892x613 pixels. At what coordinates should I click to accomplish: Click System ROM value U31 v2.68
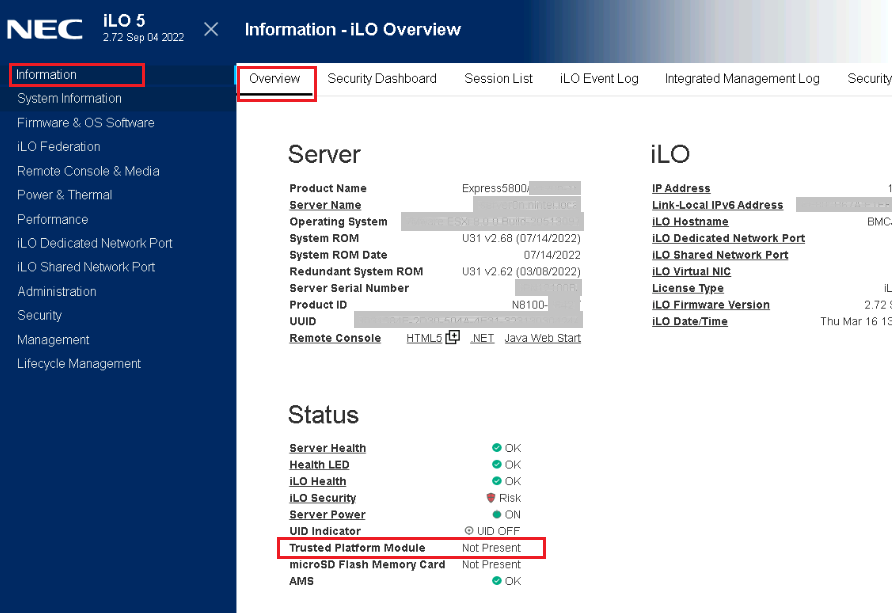pyautogui.click(x=521, y=238)
